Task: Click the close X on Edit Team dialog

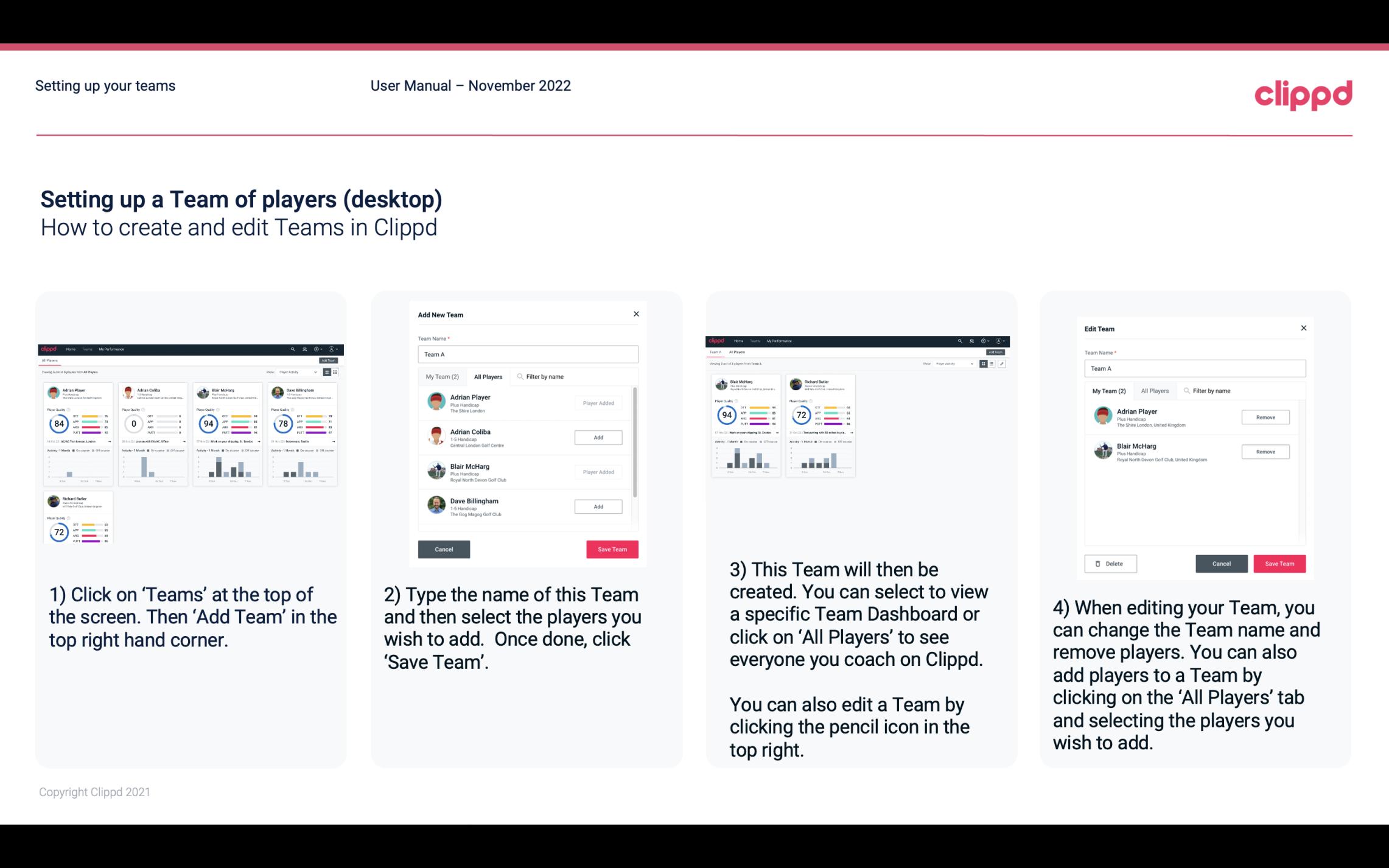Action: coord(1303,328)
